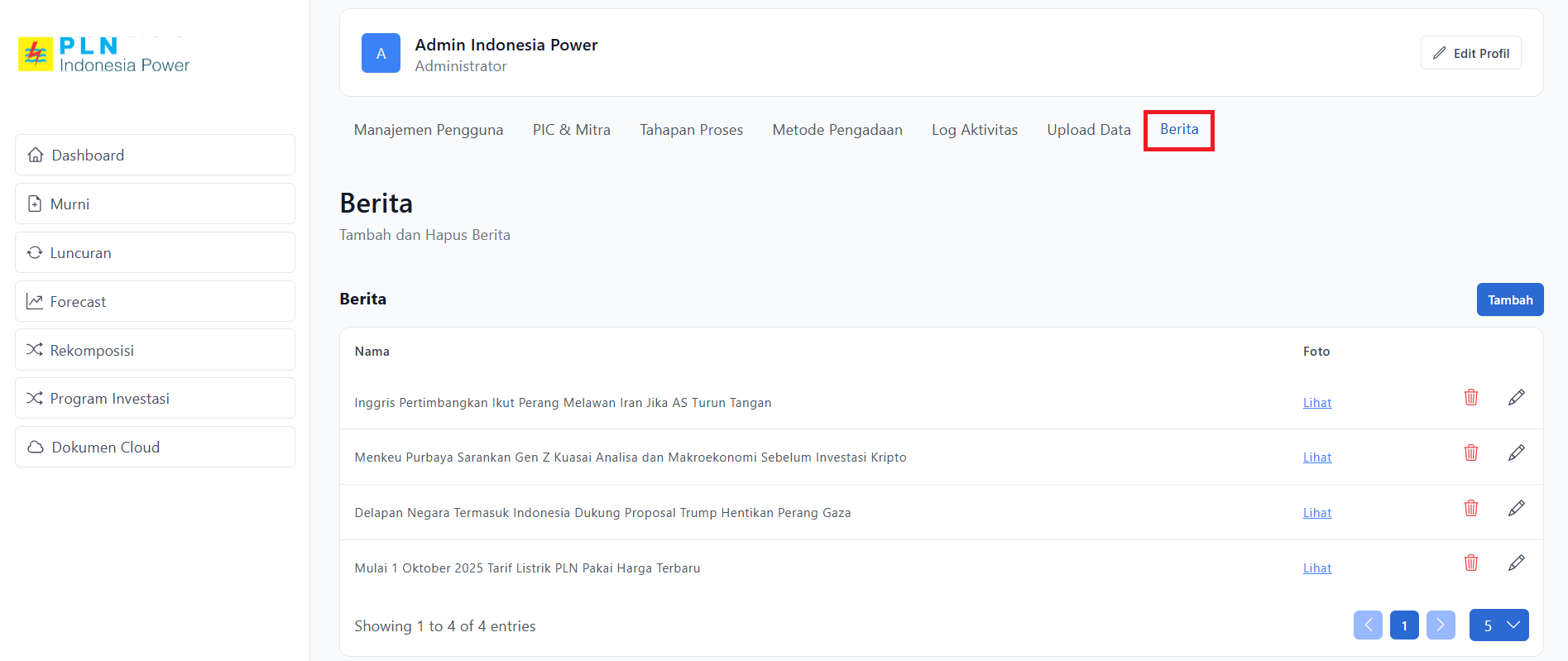Delete the Inggris Pertimbangkan news entry
This screenshot has height=661, width=1568.
1470,398
